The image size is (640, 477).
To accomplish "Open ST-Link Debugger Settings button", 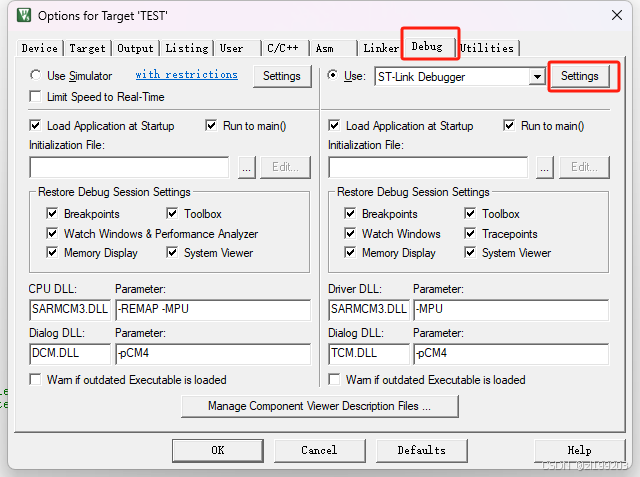I will pyautogui.click(x=580, y=76).
